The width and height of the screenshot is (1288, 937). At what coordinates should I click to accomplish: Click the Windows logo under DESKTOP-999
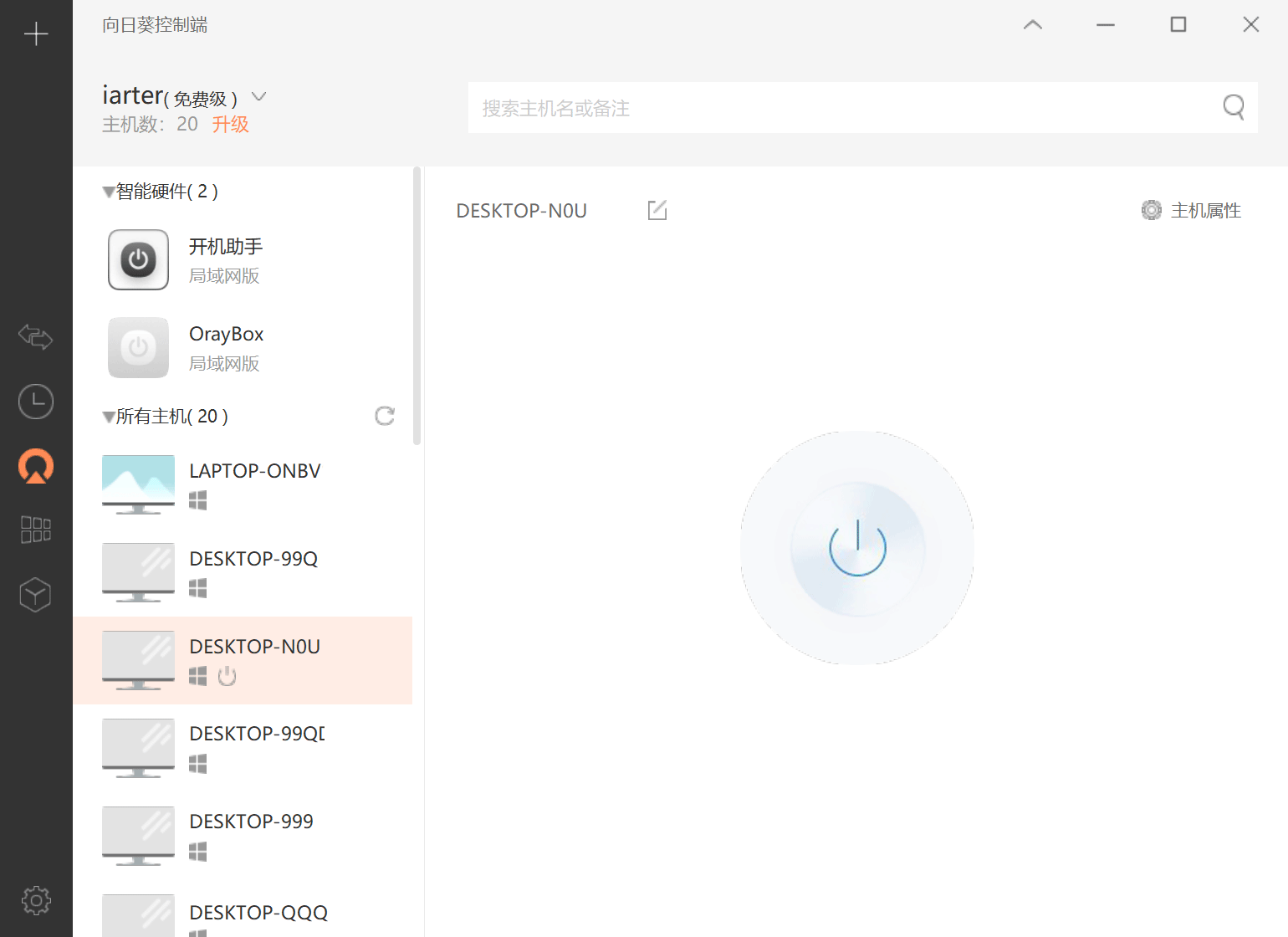[198, 852]
